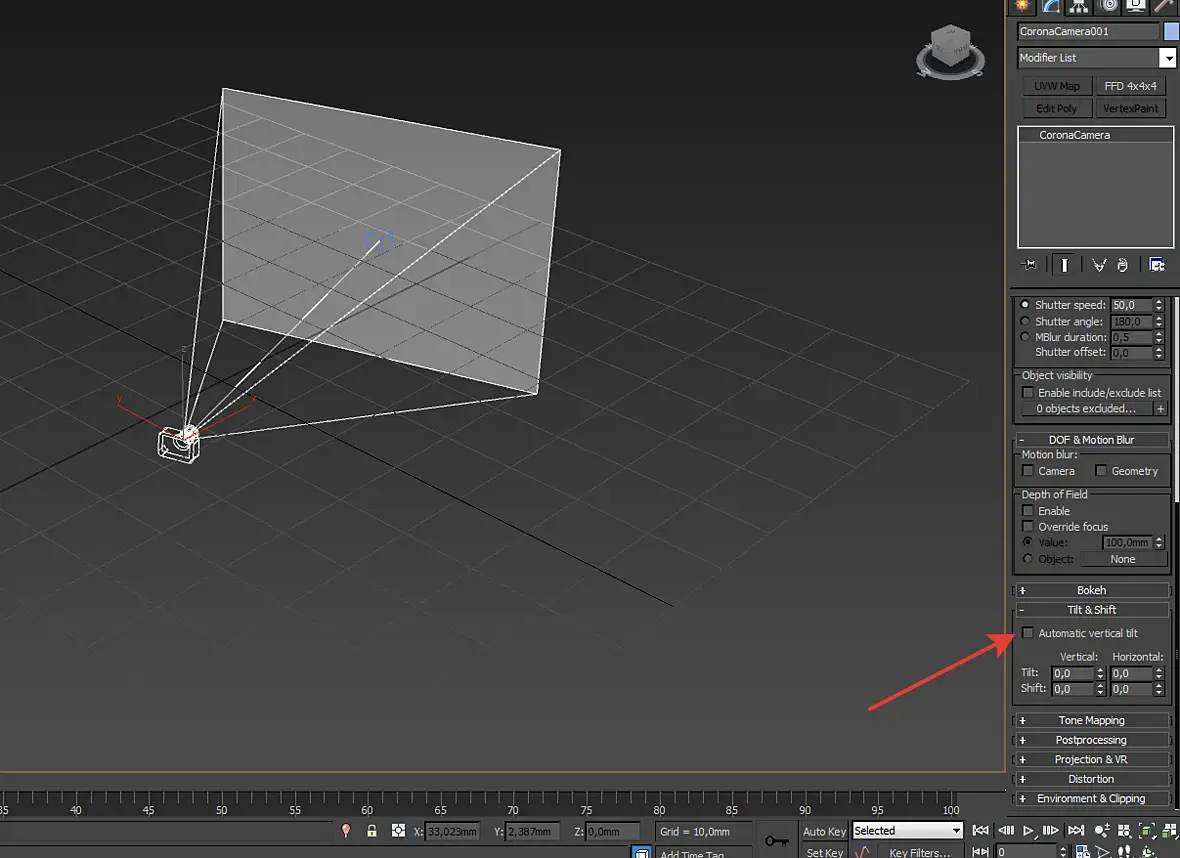Click the focus Object None button
Viewport: 1180px width, 858px height.
click(x=1123, y=559)
